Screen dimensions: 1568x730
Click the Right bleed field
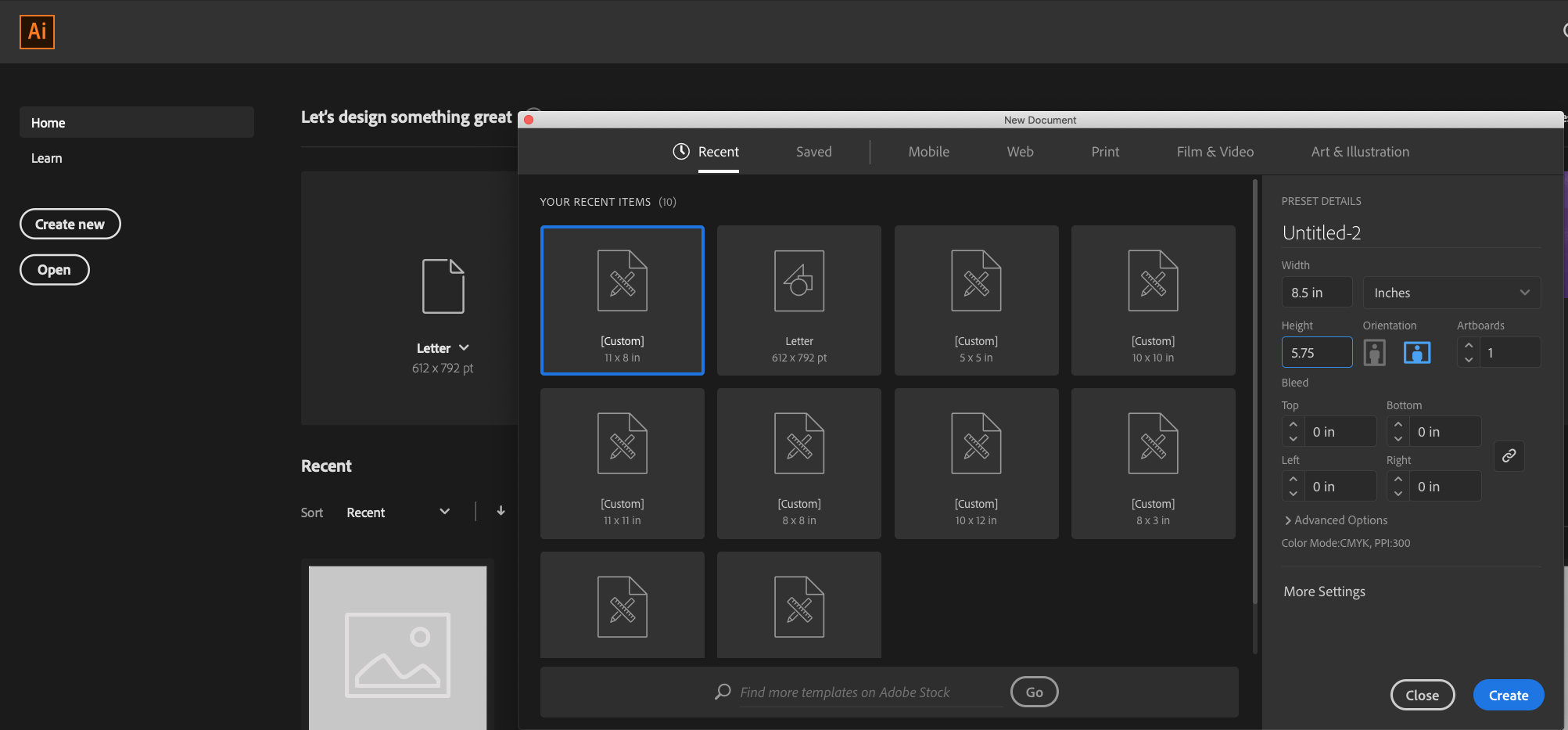(1444, 487)
